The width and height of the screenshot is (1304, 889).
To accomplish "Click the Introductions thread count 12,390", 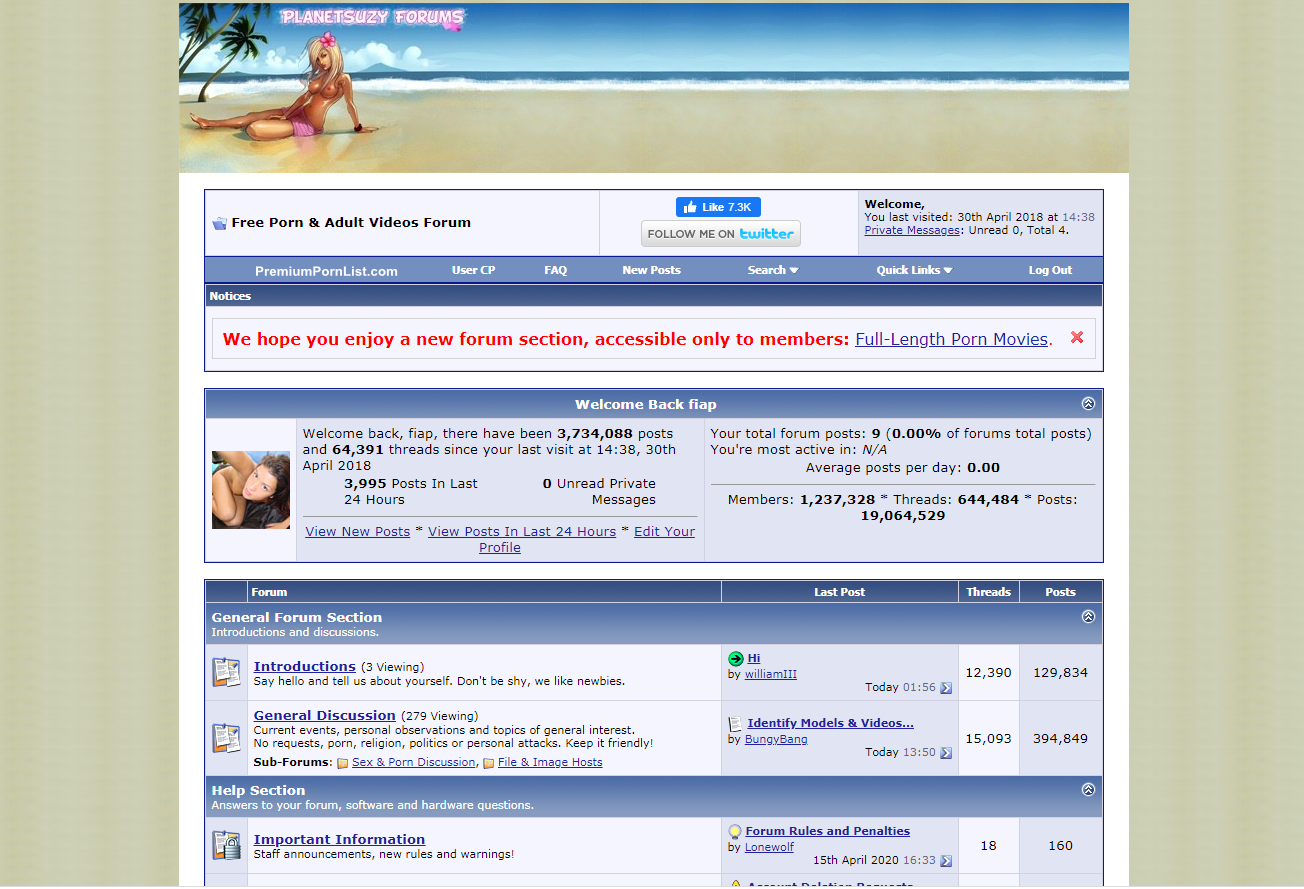I will click(988, 673).
